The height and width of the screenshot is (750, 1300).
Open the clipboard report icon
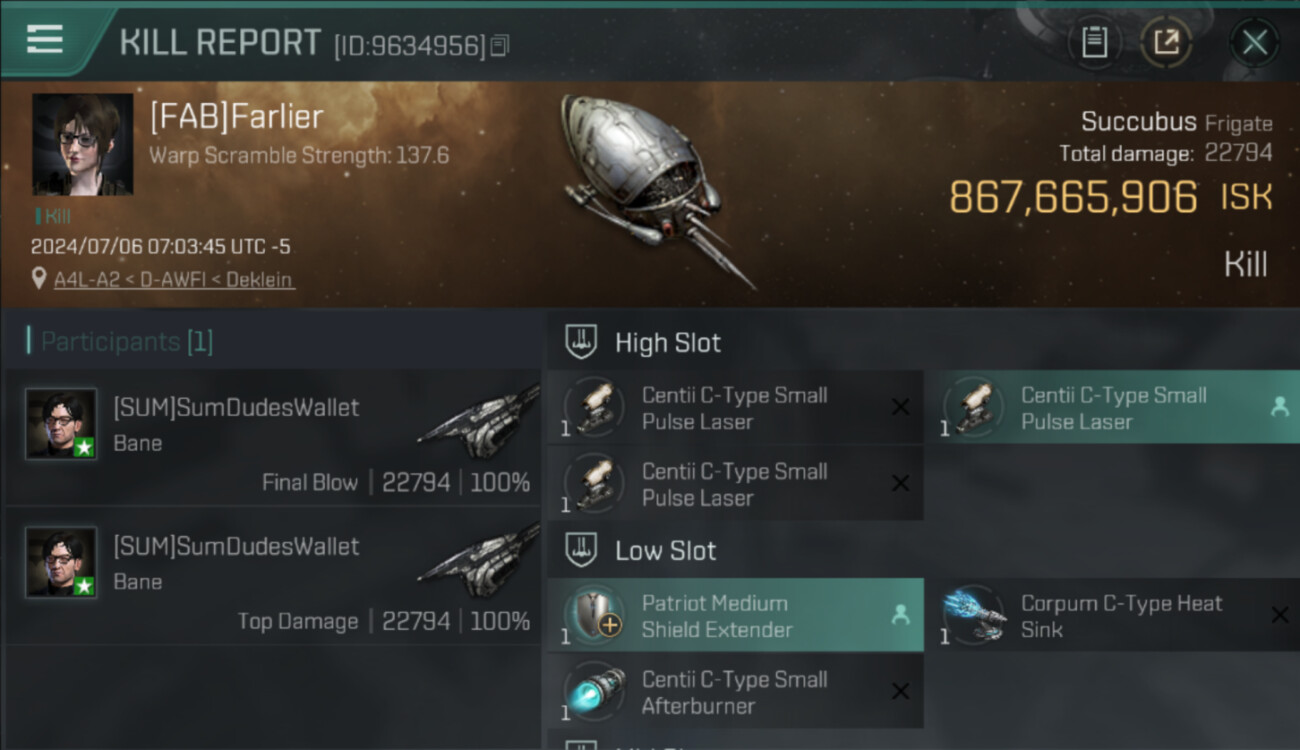coord(1095,42)
